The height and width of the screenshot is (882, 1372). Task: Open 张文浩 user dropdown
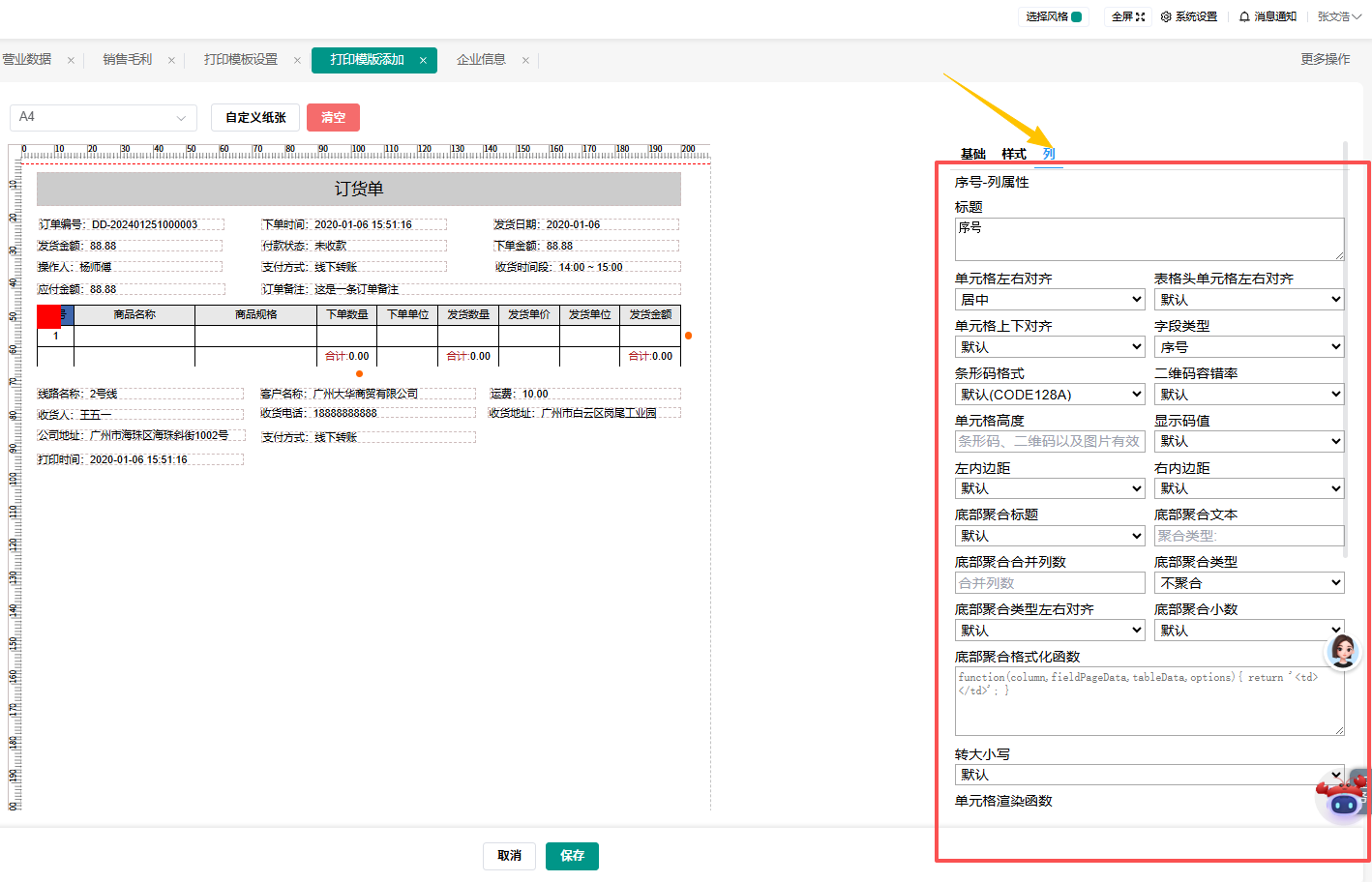pyautogui.click(x=1339, y=16)
